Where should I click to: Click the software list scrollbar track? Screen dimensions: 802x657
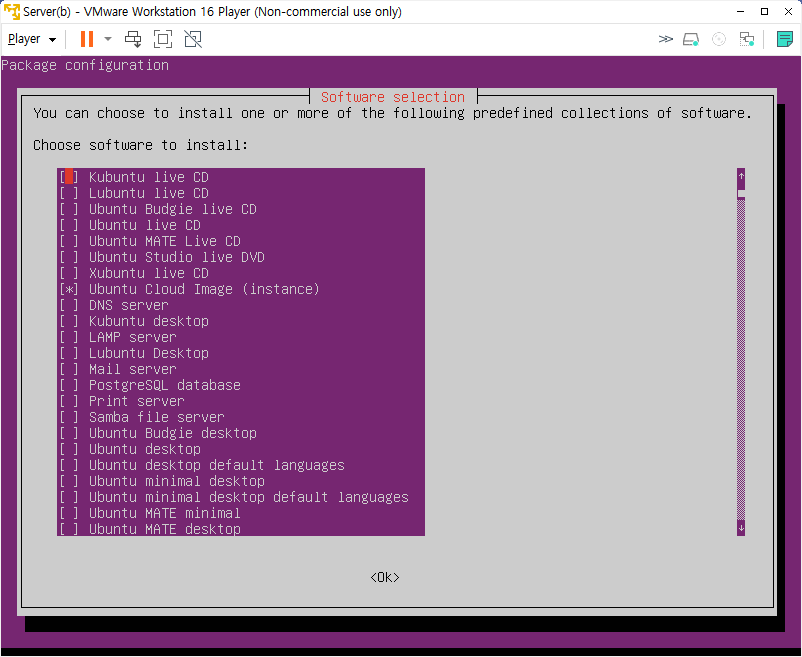(x=741, y=359)
